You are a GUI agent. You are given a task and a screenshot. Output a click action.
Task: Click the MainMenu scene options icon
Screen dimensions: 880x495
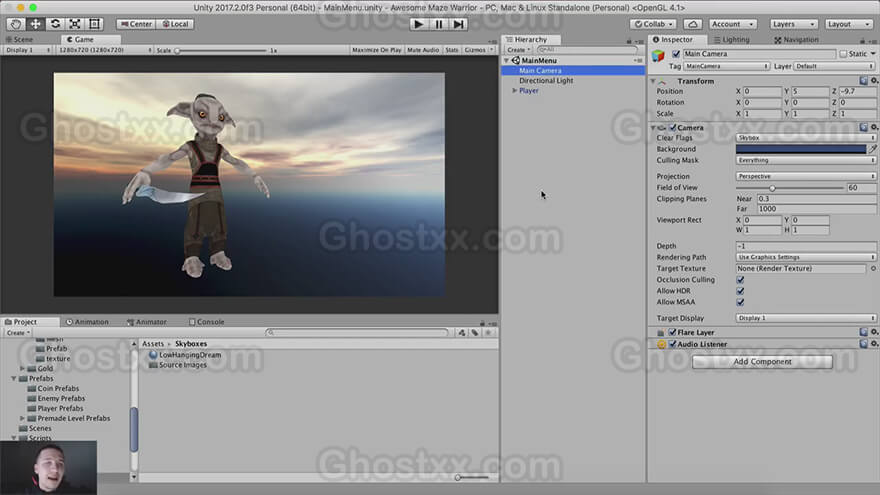click(638, 60)
